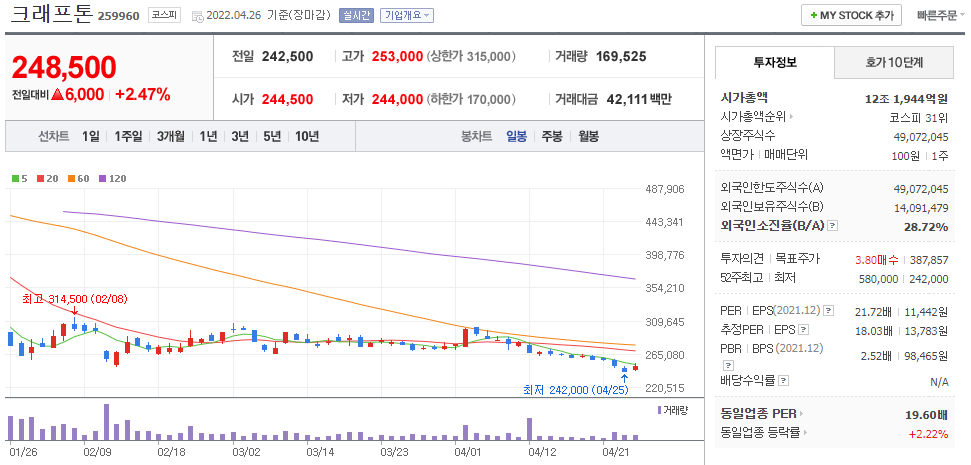Viewport: 971px width, 465px height.
Task: Select 5년 line chart period
Action: [272, 136]
